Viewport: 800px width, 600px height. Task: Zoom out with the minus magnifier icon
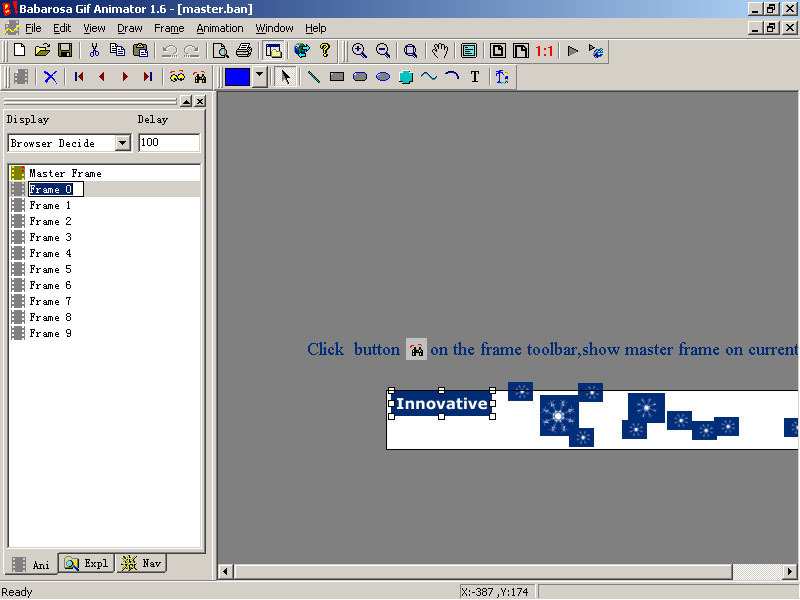tap(383, 51)
